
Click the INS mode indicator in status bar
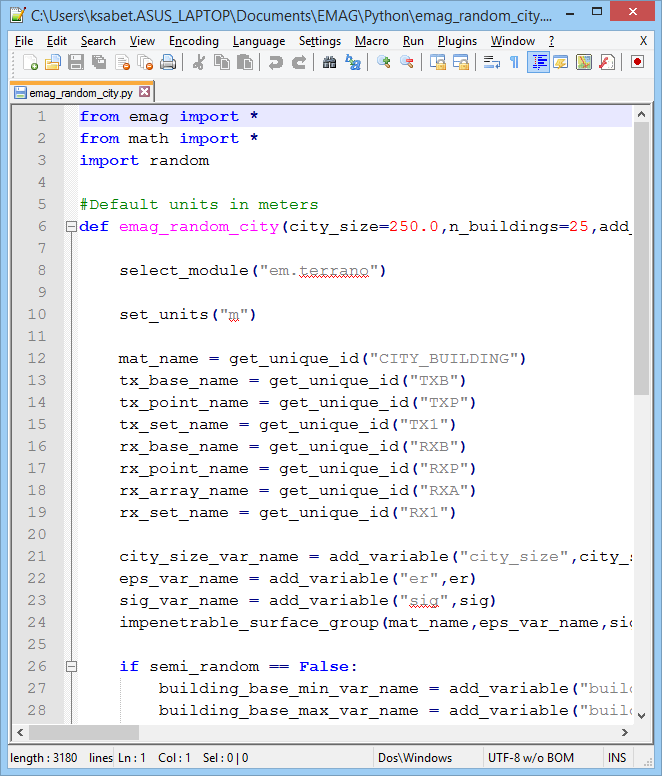coord(617,758)
